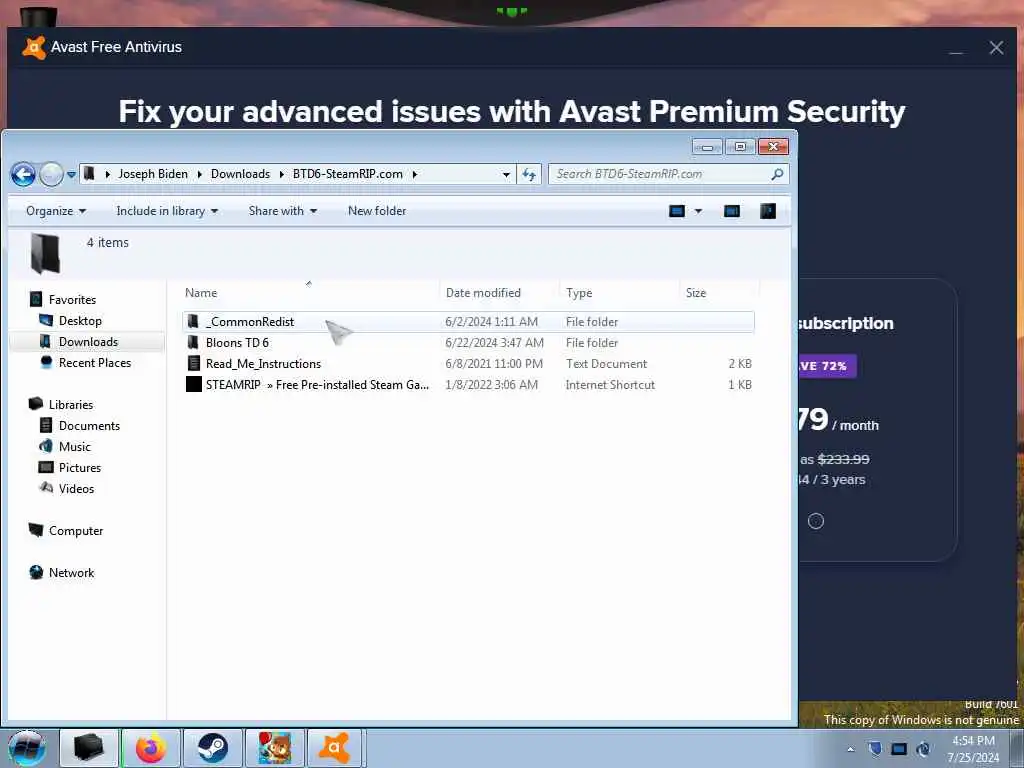Viewport: 1024px width, 768px height.
Task: Select Network in navigation pane
Action: click(71, 573)
